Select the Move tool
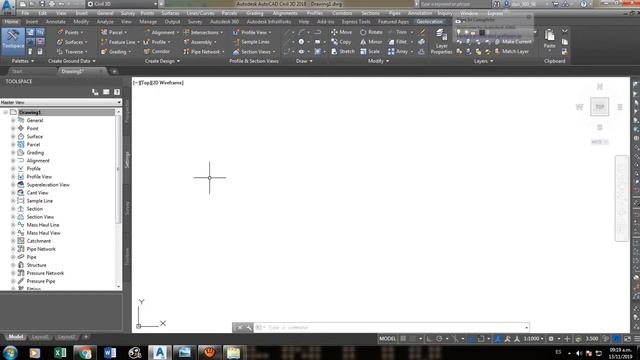 pos(342,32)
